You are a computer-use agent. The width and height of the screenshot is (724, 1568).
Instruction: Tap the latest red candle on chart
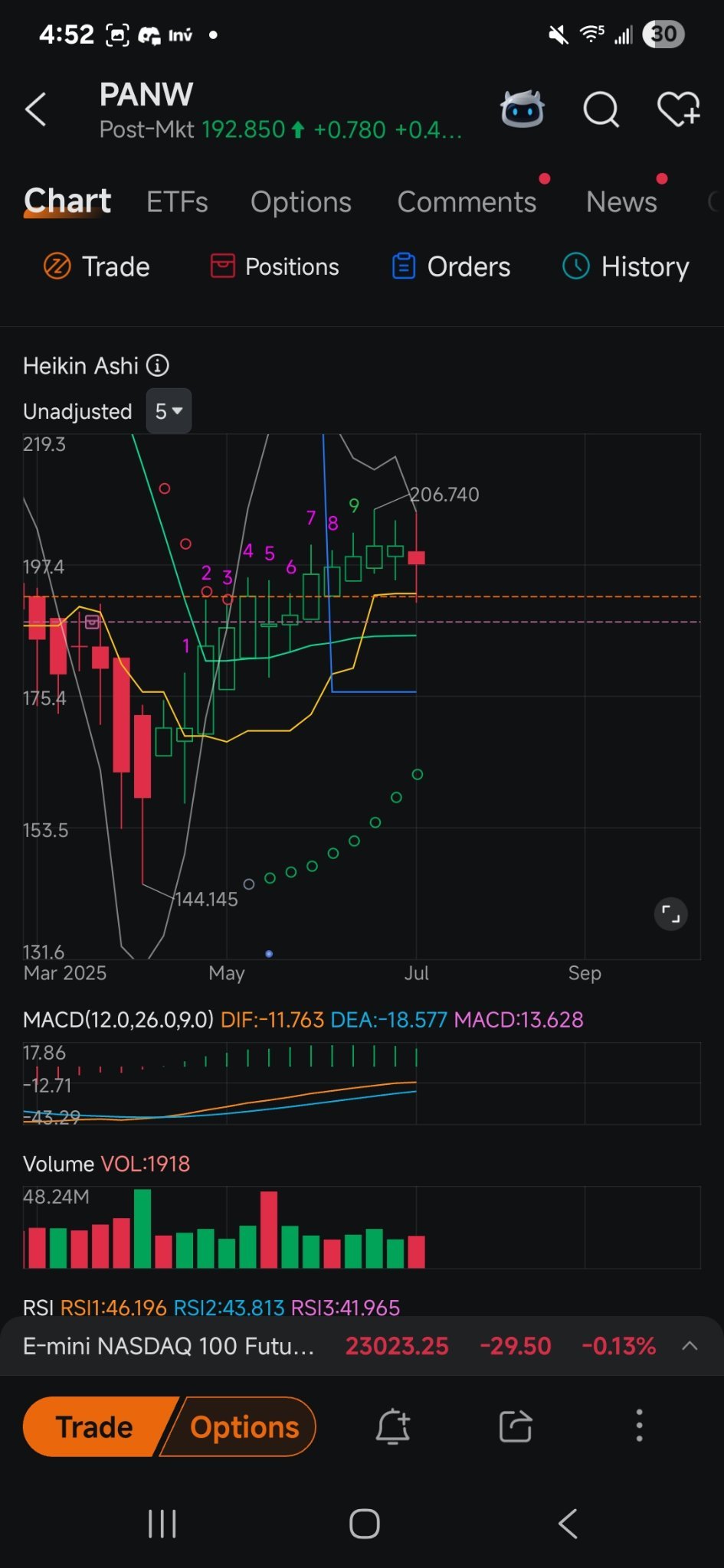(416, 557)
